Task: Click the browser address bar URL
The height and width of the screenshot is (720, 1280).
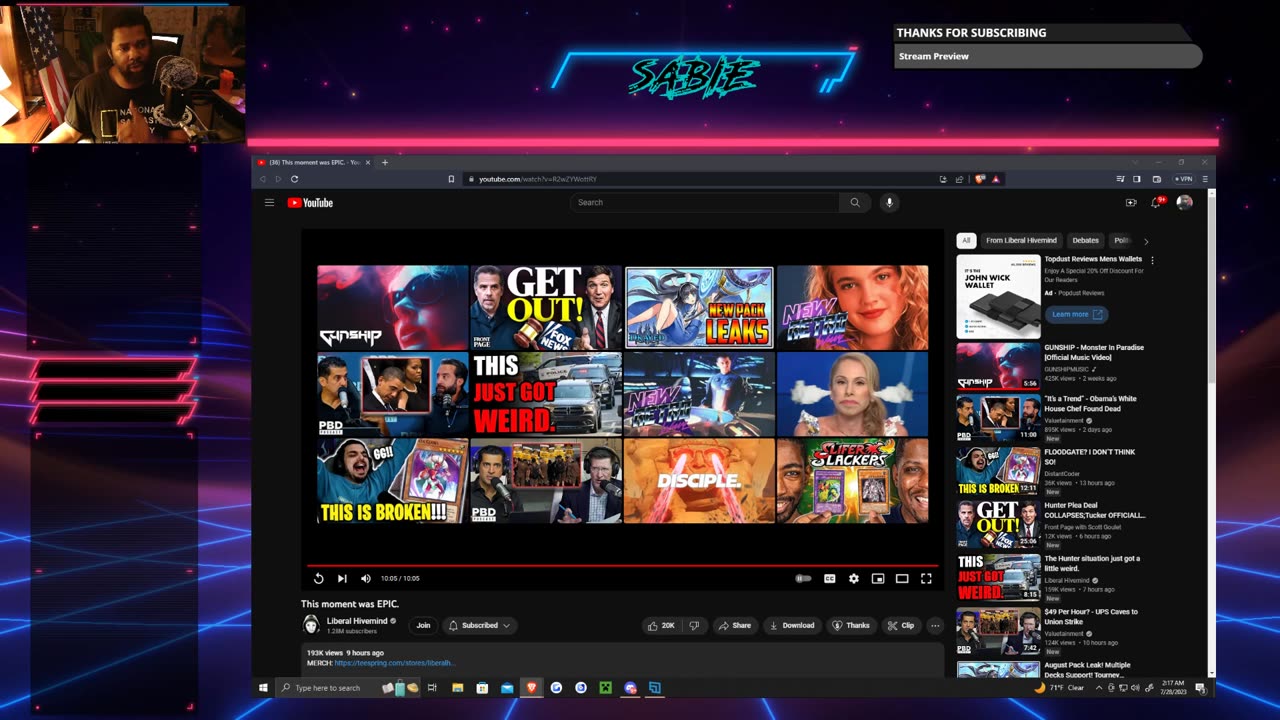Action: tap(538, 179)
